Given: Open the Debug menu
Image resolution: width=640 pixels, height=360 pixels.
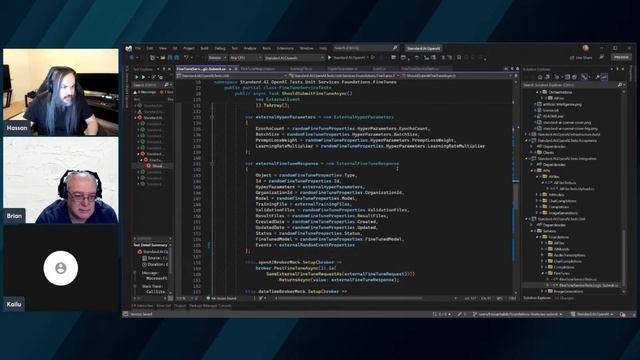Looking at the screenshot, I should (x=220, y=48).
